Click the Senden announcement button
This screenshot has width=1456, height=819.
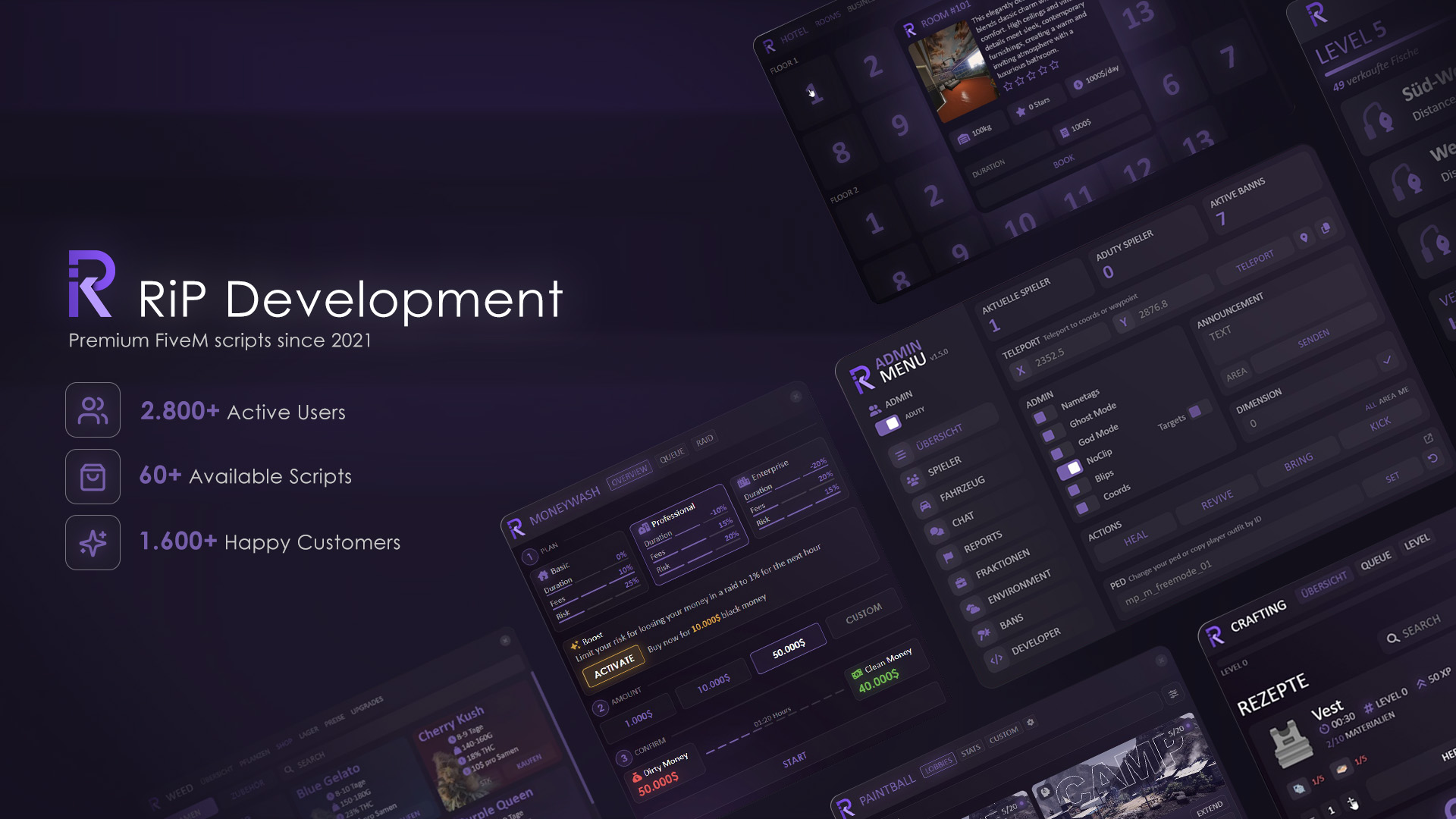coord(1313,339)
